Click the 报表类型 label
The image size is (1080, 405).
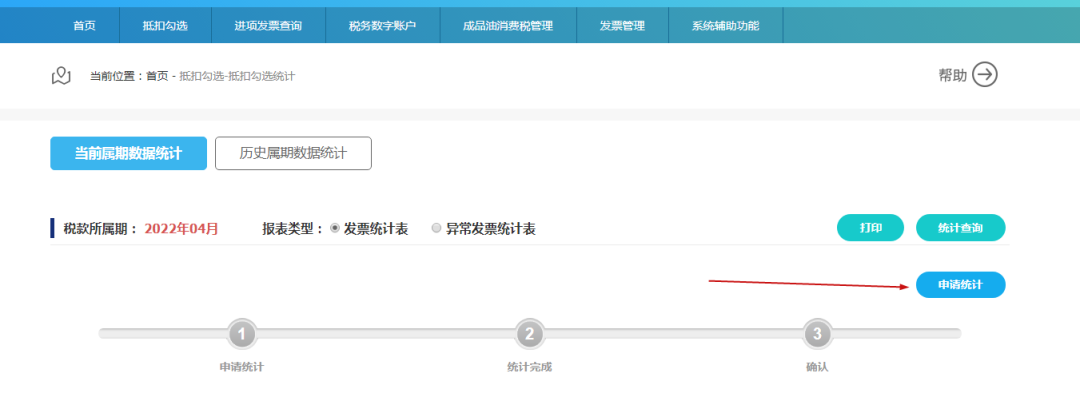293,229
